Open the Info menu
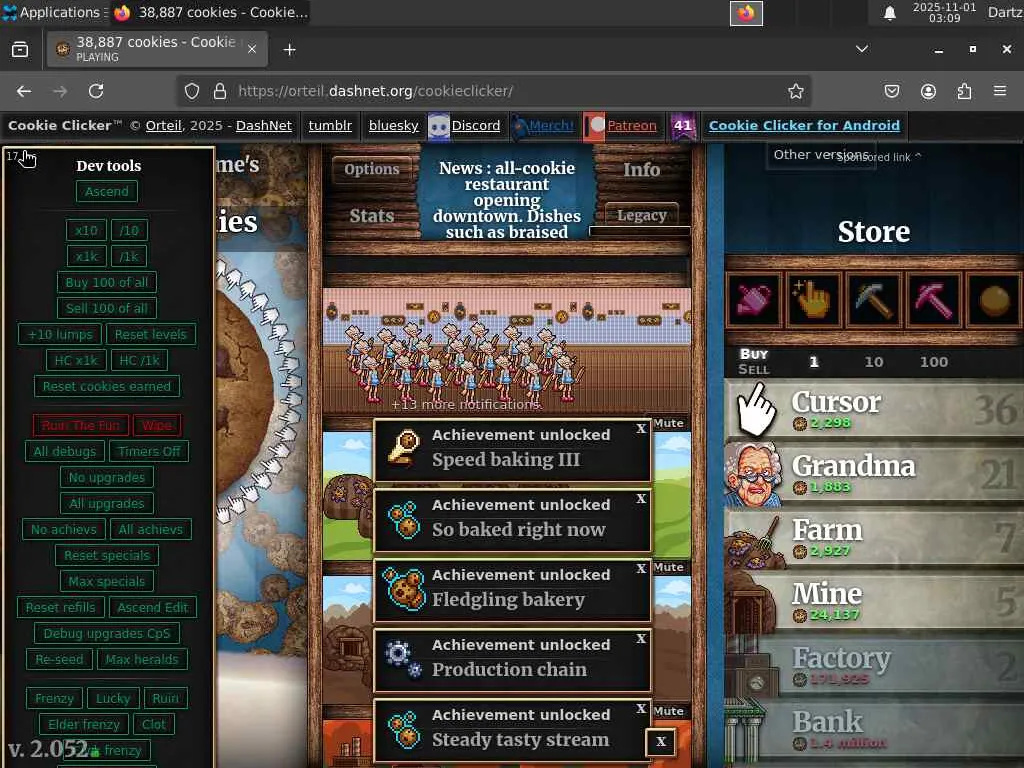The height and width of the screenshot is (768, 1024). coord(641,170)
